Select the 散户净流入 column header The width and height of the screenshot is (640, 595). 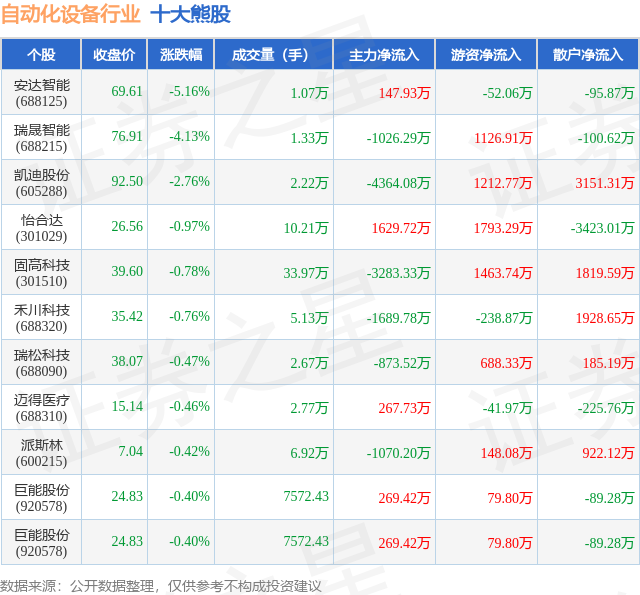coord(588,55)
